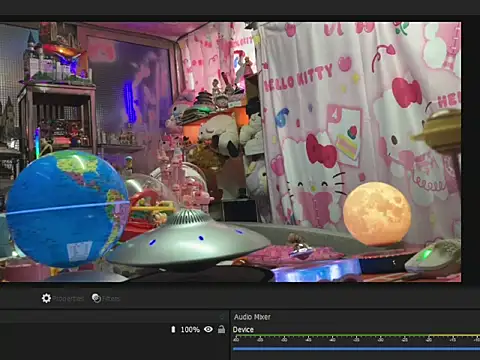Click the blue Device volume slider

356,349
